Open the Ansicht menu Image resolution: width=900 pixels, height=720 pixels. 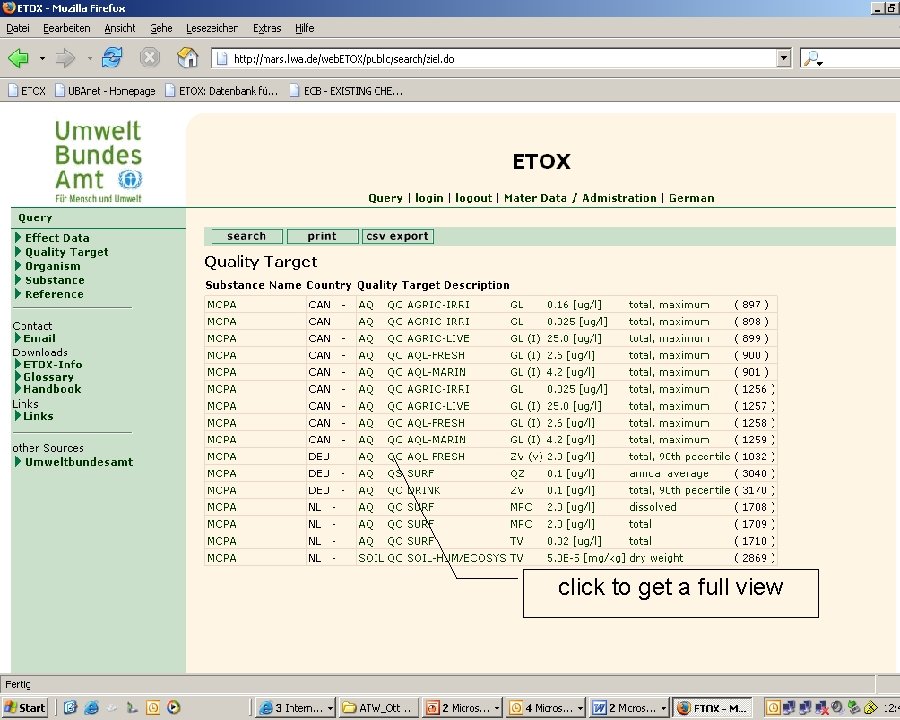point(119,28)
